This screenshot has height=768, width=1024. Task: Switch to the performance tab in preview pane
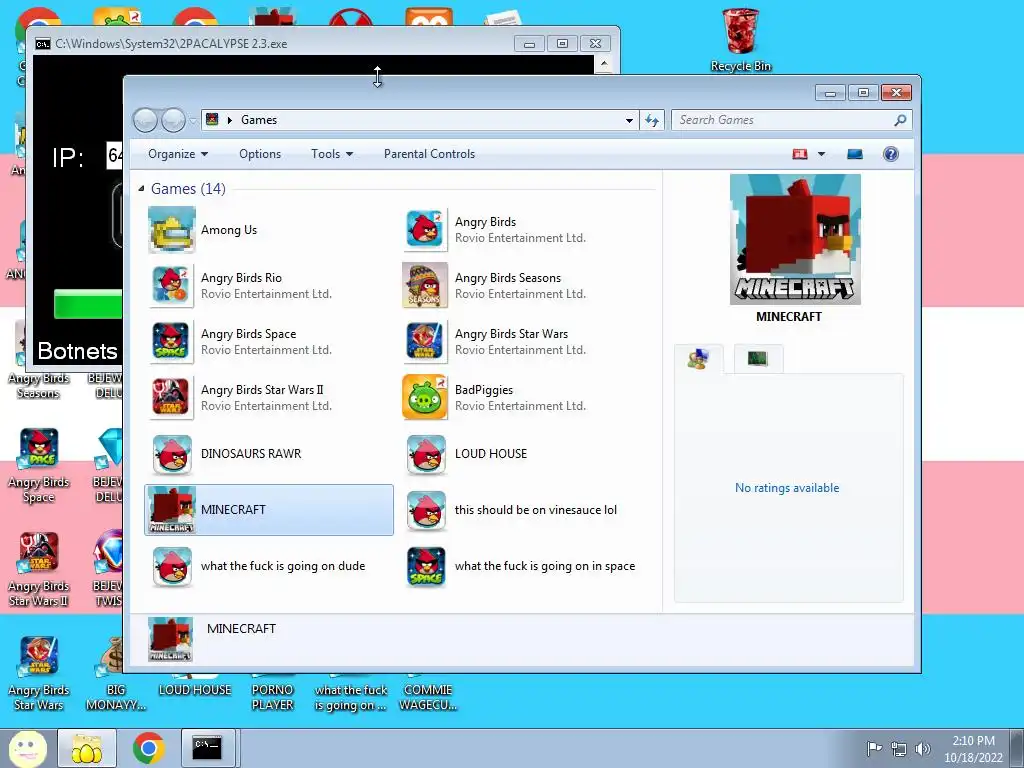pyautogui.click(x=758, y=359)
